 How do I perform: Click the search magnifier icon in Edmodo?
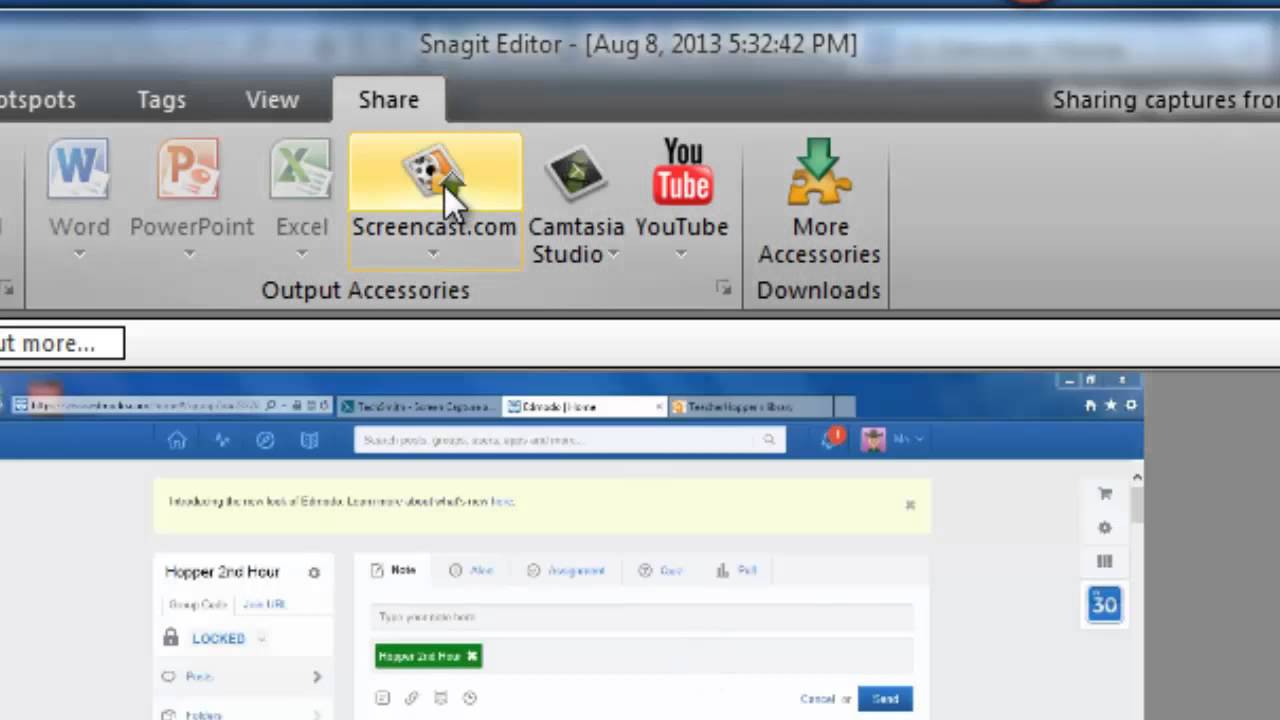tap(769, 440)
